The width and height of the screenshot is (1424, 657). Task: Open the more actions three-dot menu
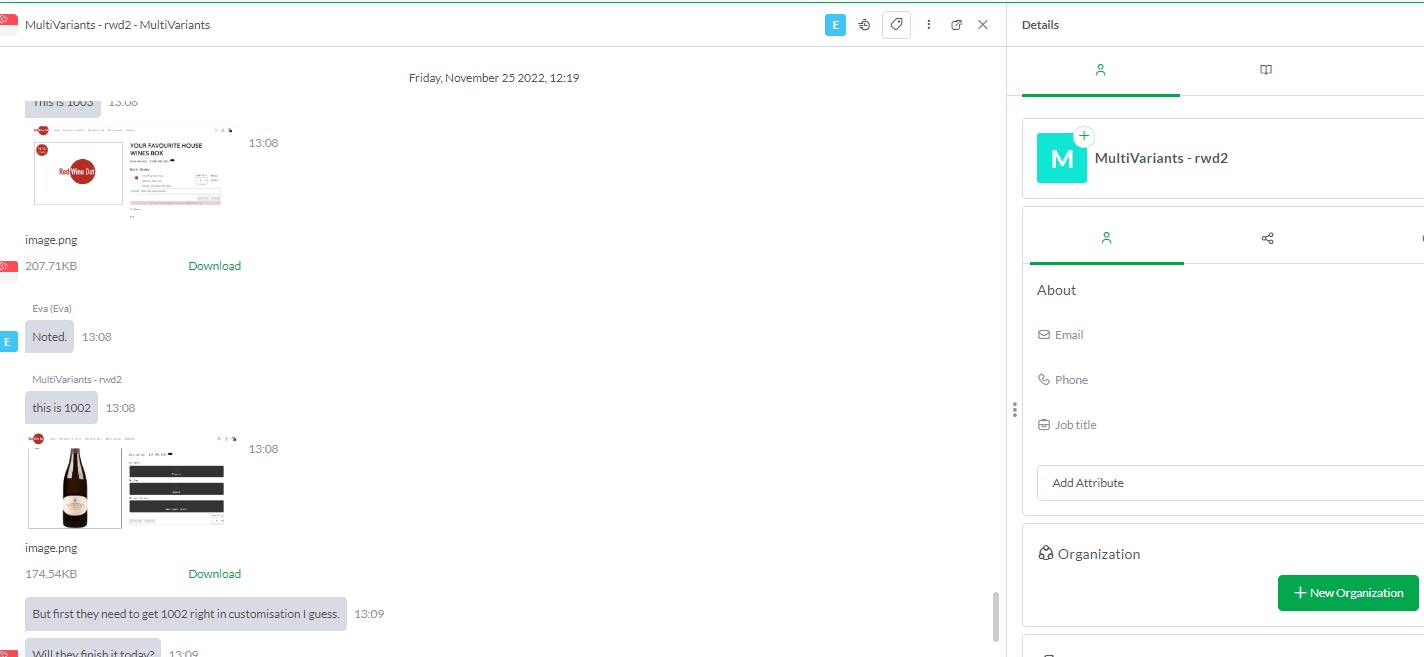pyautogui.click(x=929, y=25)
